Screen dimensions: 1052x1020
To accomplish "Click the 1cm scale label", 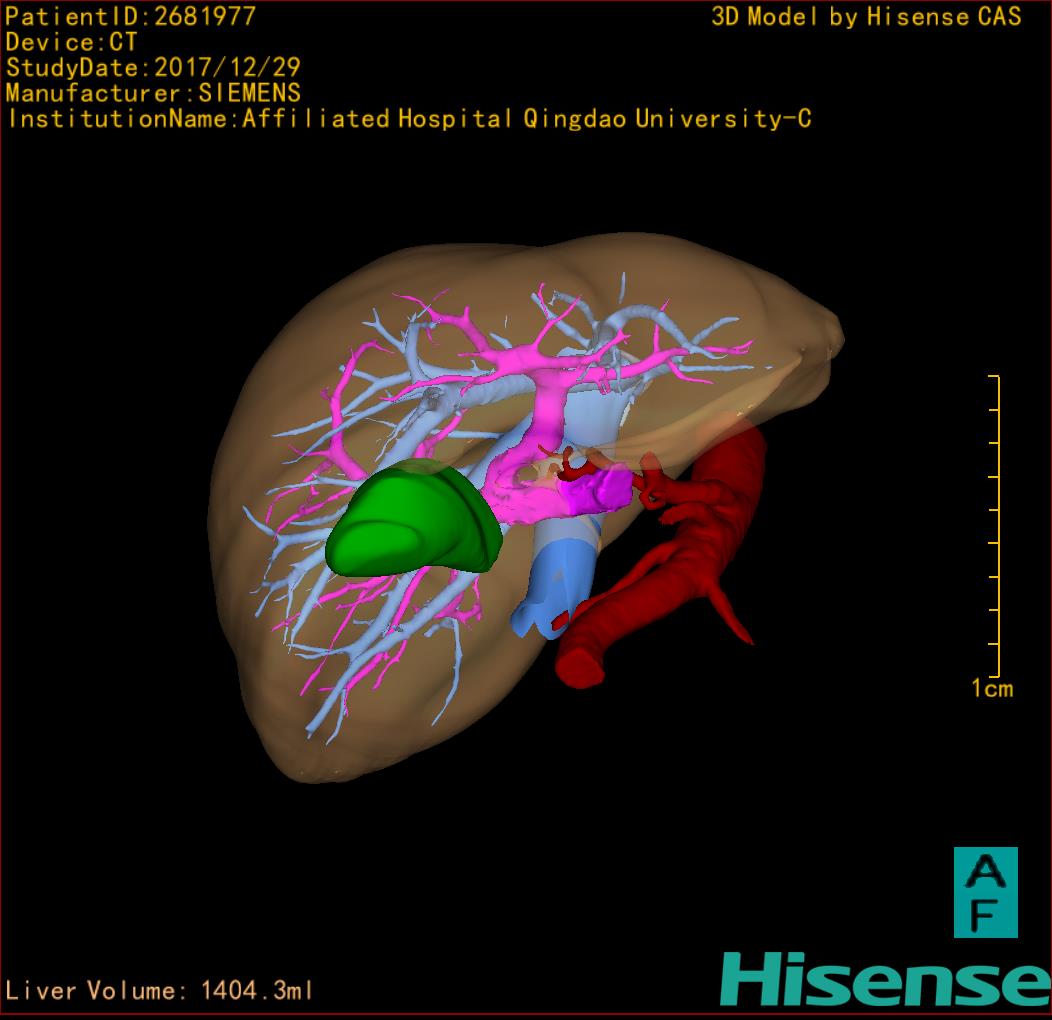I will coord(991,688).
